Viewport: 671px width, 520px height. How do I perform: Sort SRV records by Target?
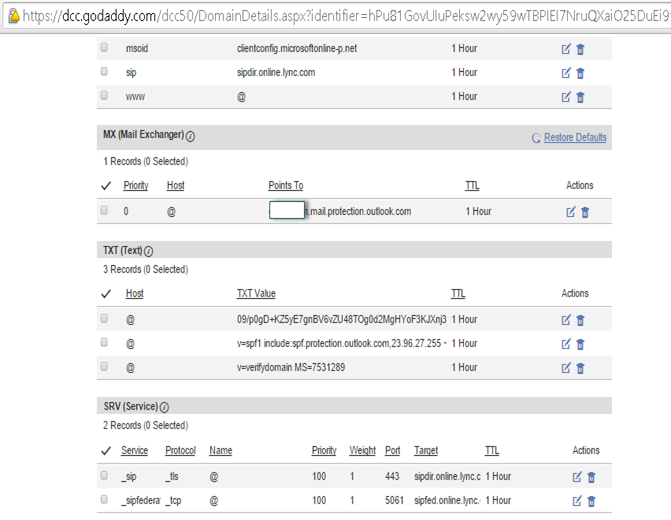click(426, 450)
